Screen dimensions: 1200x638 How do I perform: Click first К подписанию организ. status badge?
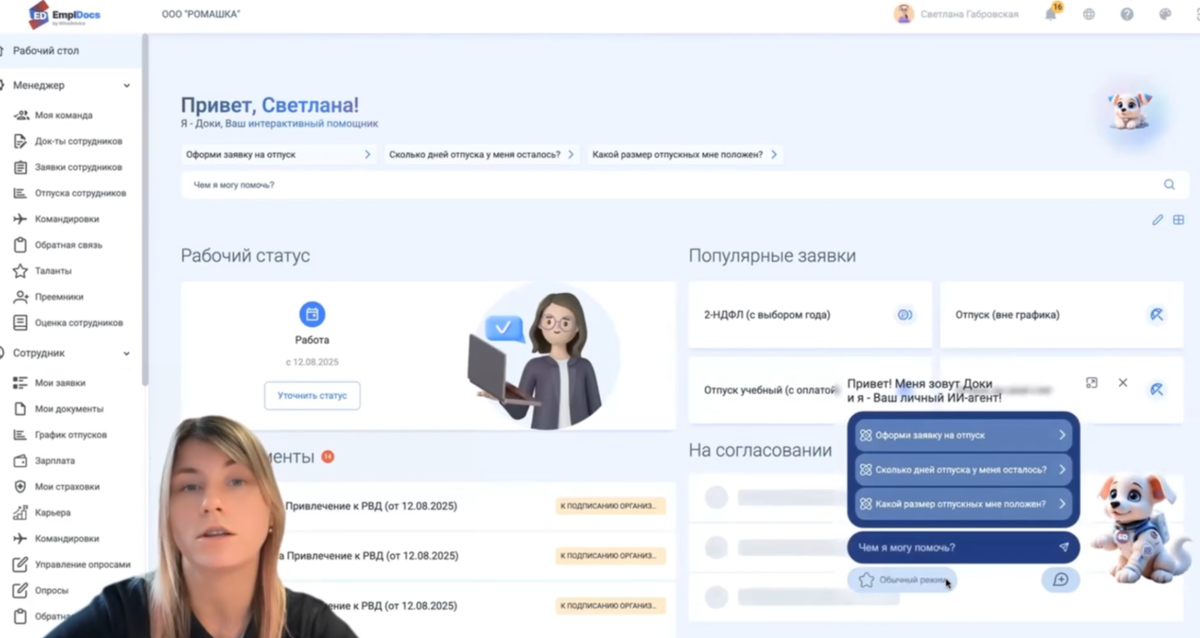click(611, 506)
